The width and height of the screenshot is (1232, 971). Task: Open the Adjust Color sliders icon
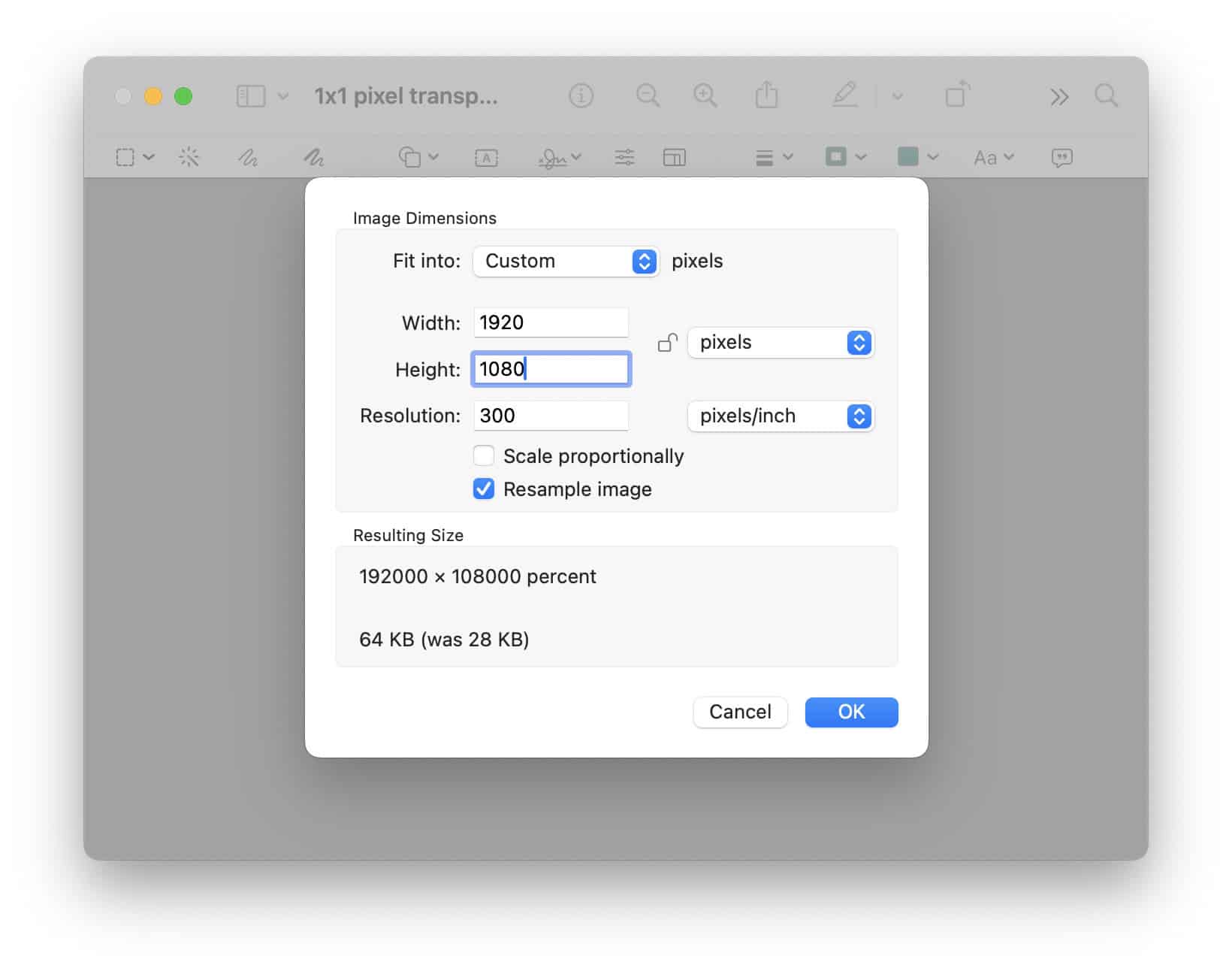pos(624,157)
